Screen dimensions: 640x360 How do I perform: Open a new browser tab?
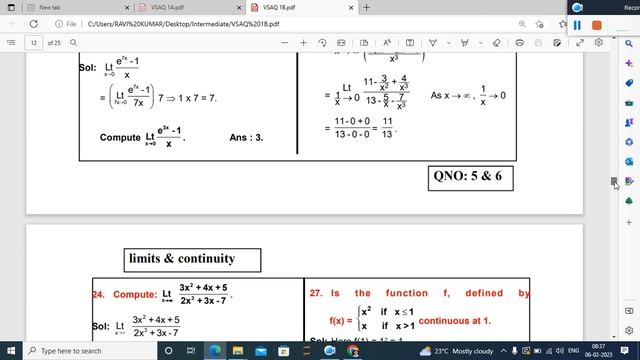(x=367, y=7)
